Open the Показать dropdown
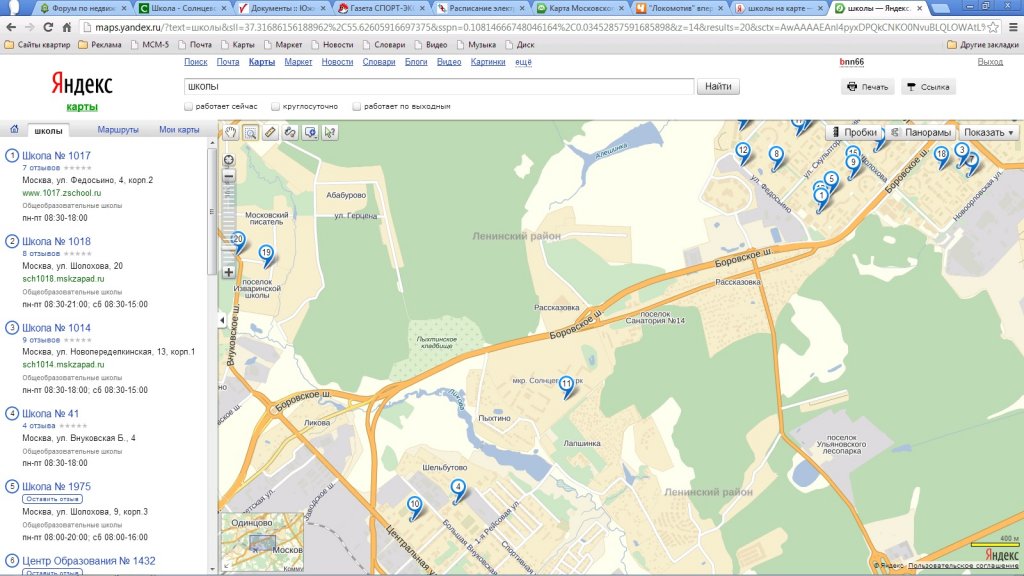Viewport: 1024px width, 576px height. (989, 133)
